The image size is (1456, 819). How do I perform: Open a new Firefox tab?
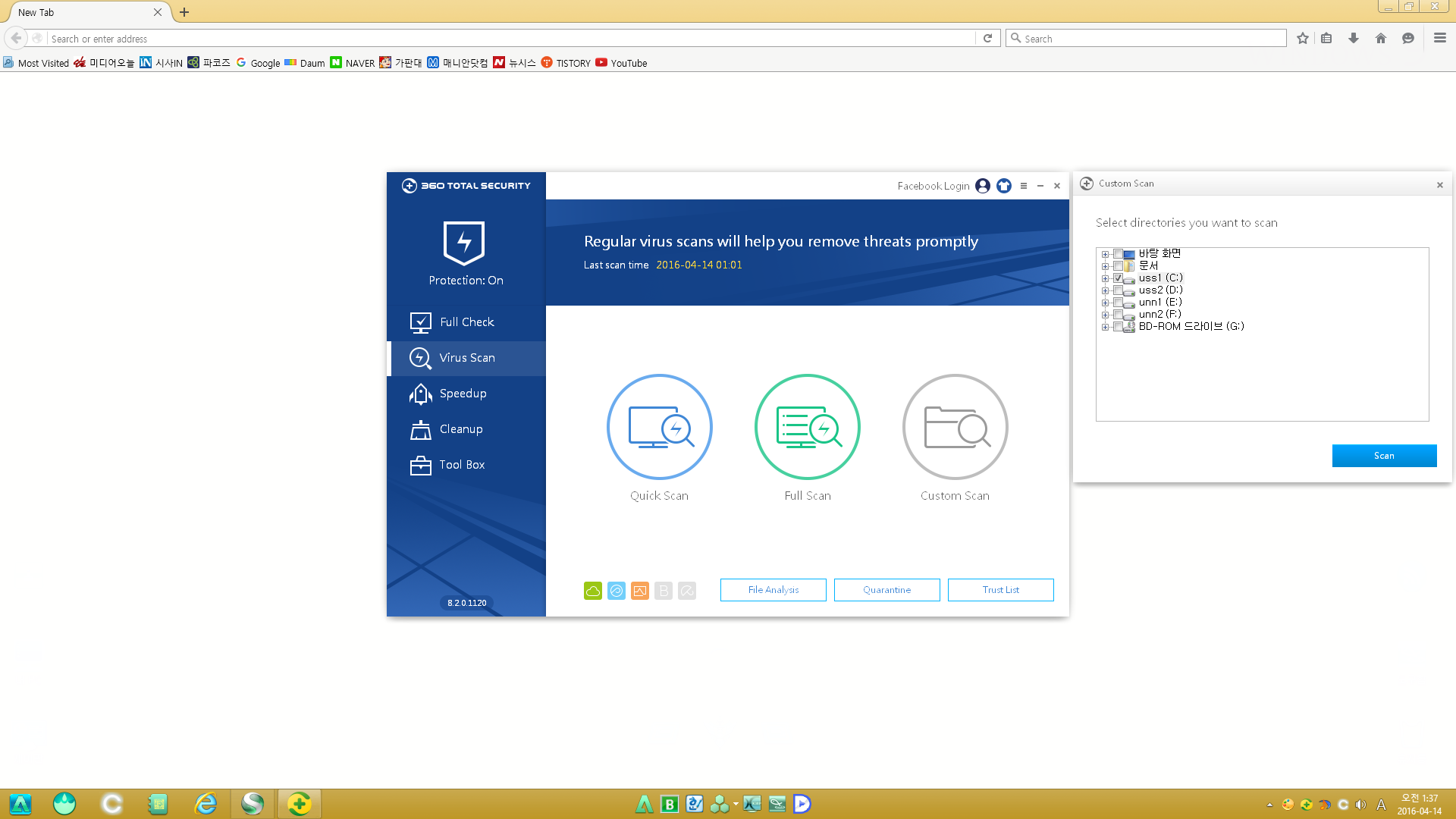tap(184, 12)
